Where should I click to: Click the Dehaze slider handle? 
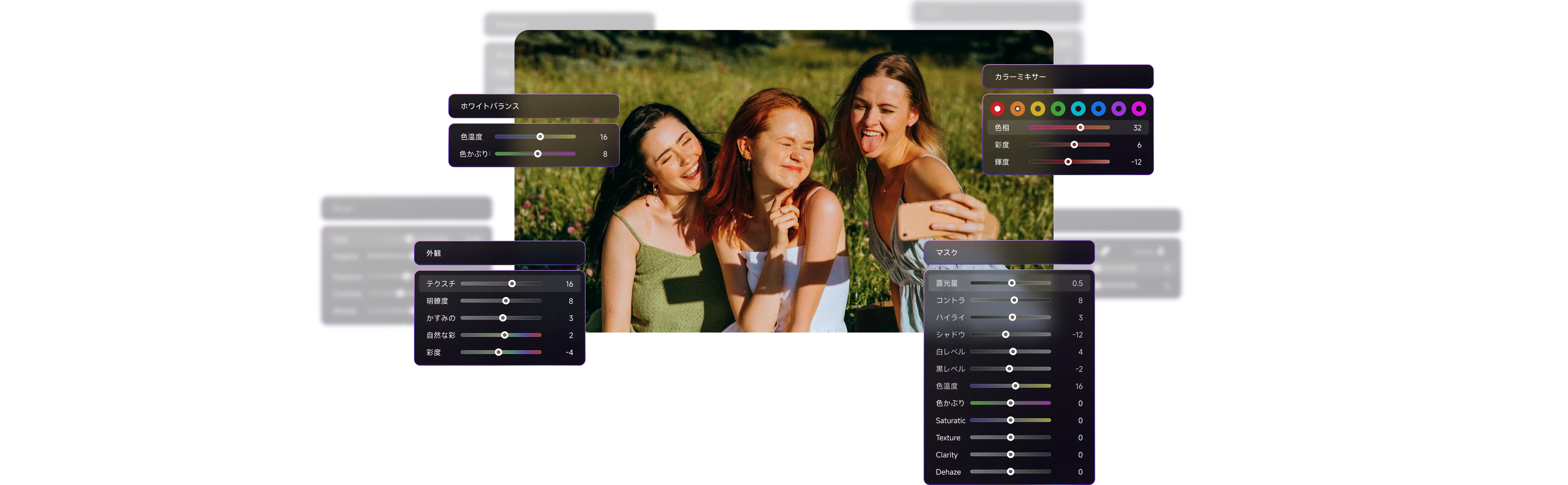tap(1010, 472)
